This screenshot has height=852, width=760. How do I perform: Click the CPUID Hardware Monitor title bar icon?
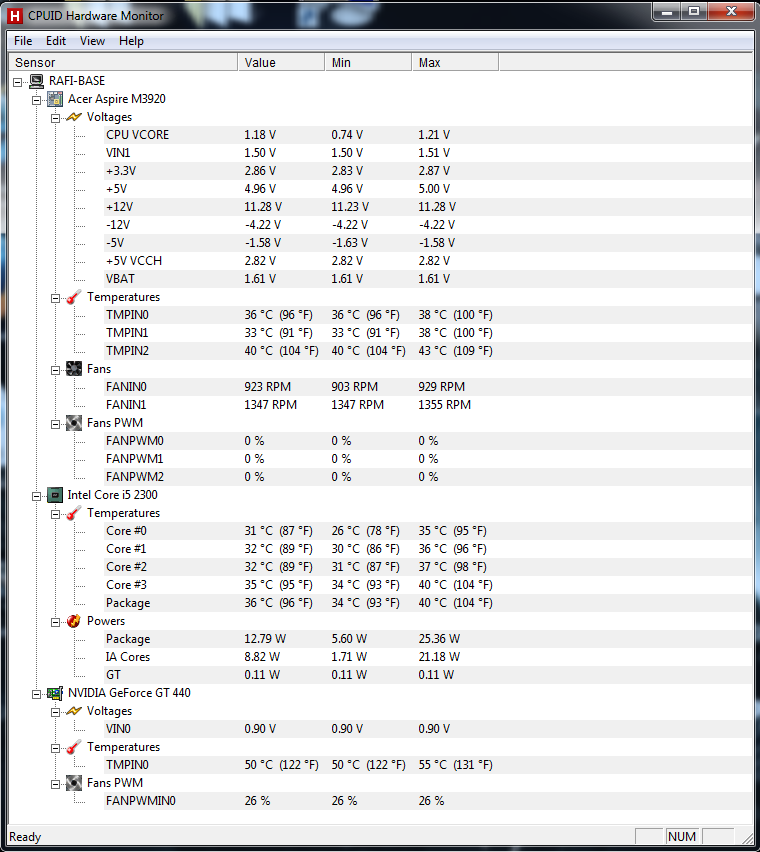15,16
